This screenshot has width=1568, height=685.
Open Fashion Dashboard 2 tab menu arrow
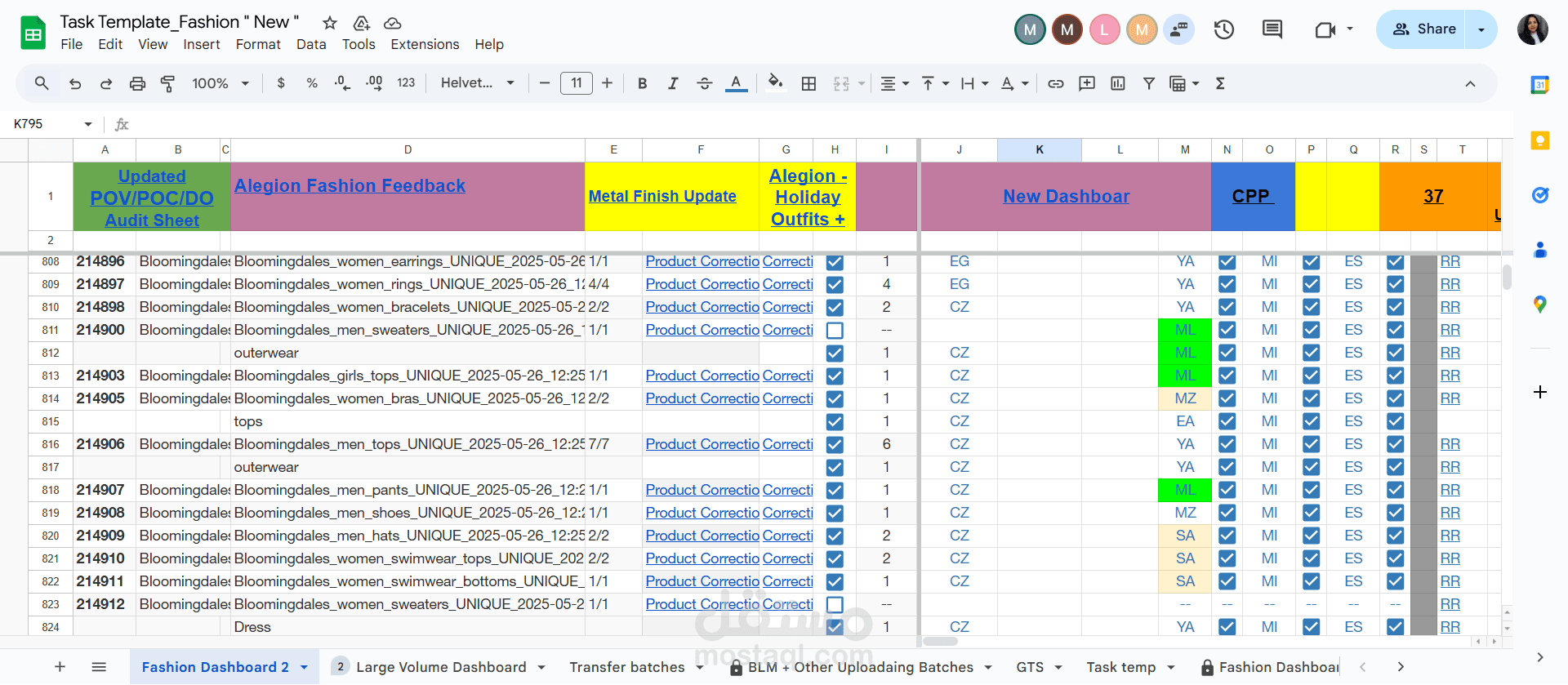click(x=305, y=667)
